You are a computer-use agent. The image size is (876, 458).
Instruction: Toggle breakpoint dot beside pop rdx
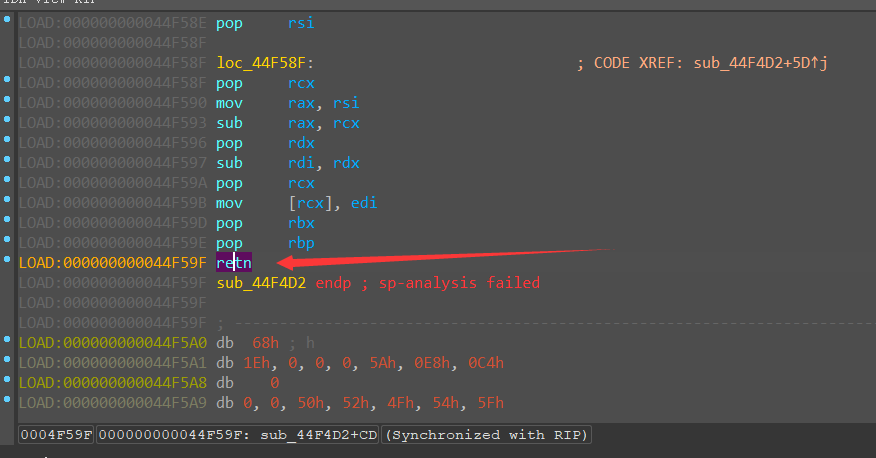click(x=7, y=139)
